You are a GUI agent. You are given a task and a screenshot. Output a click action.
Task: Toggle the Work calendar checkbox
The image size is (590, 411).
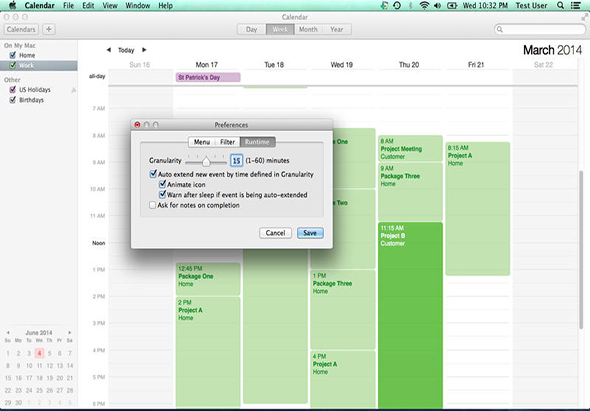coord(13,65)
